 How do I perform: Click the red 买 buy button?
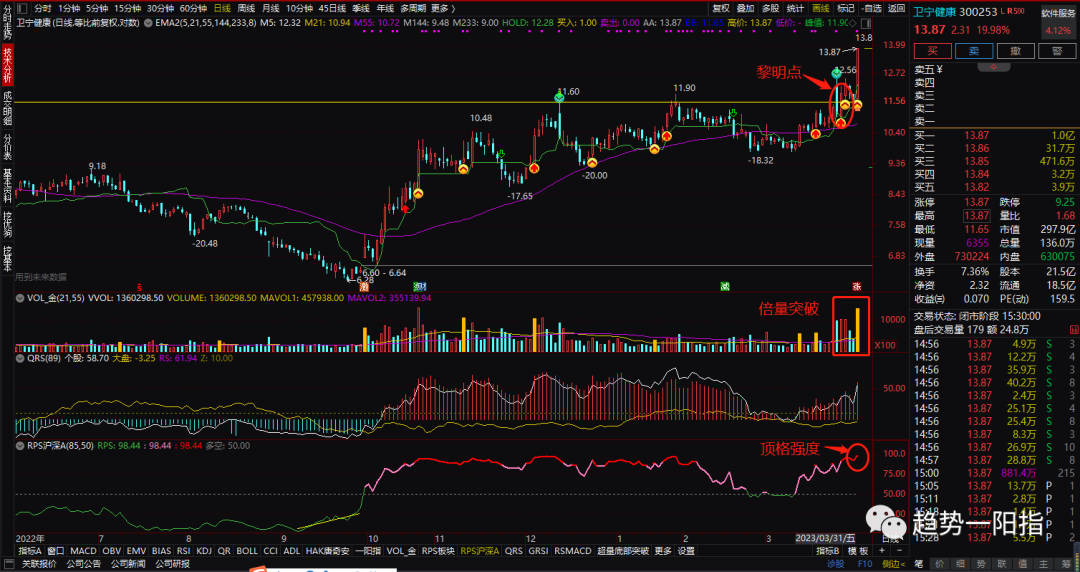[933, 51]
